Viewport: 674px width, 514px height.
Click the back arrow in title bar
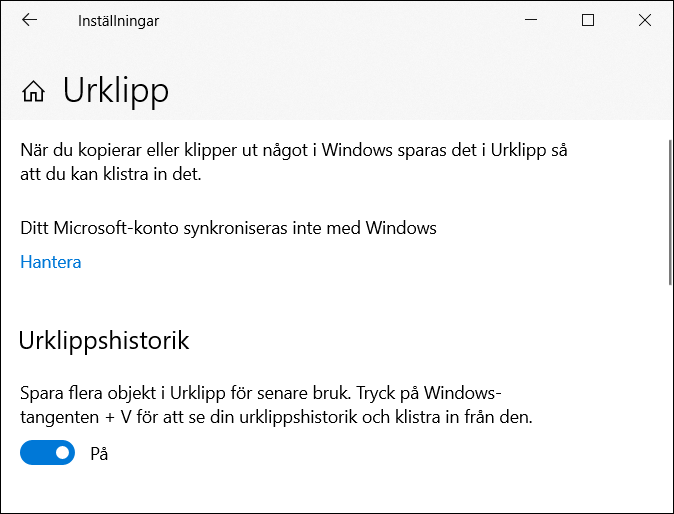click(x=29, y=20)
